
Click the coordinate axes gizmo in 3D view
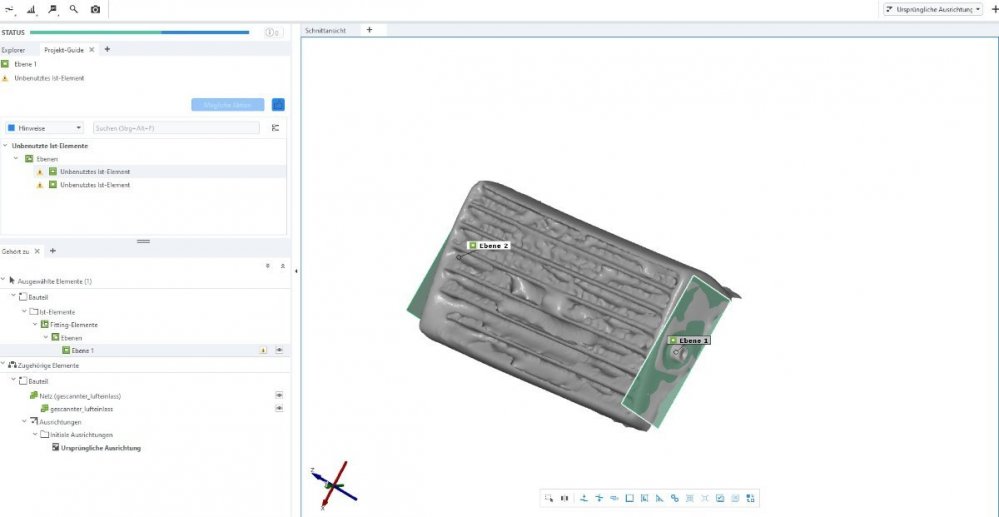click(x=331, y=485)
